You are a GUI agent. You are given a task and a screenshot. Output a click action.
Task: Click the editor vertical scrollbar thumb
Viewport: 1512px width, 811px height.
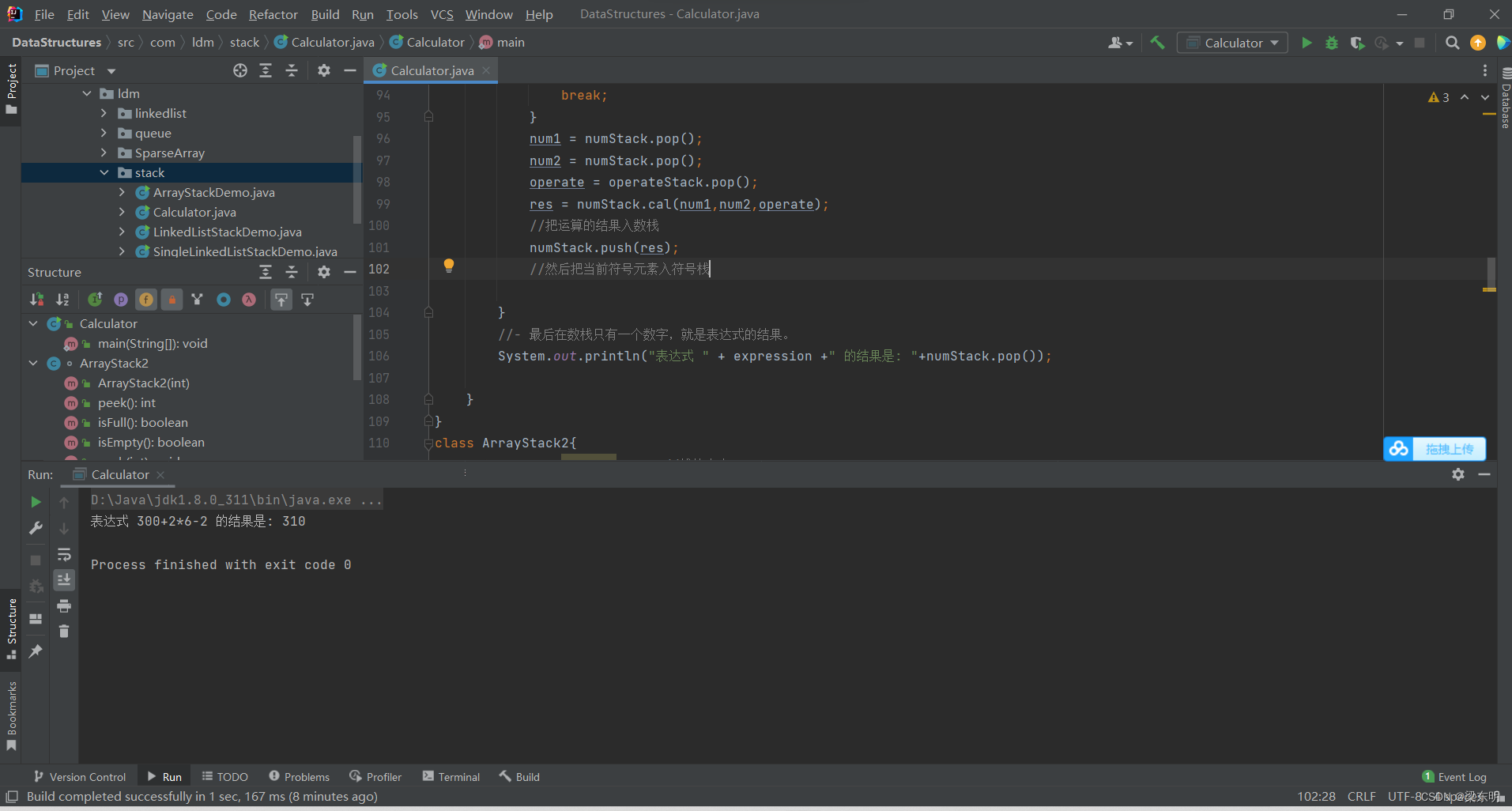pyautogui.click(x=1491, y=273)
